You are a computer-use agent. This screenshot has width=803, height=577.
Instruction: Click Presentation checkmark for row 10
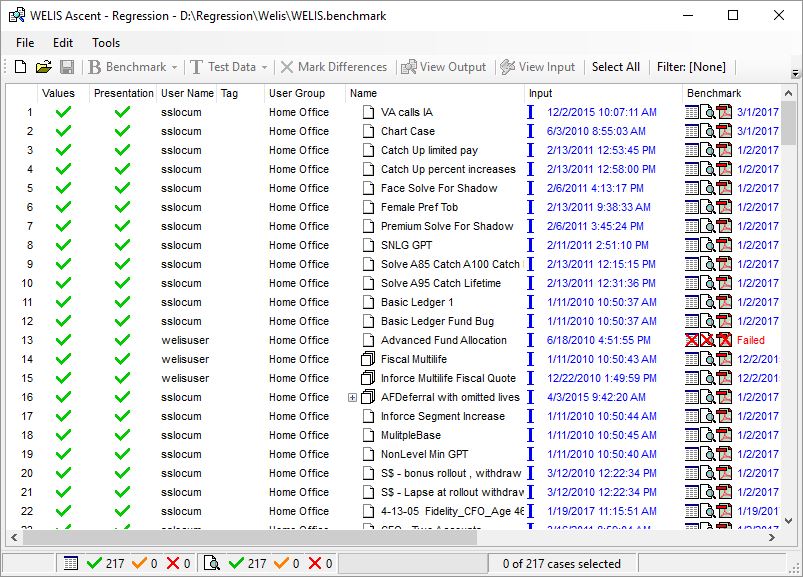coord(122,283)
